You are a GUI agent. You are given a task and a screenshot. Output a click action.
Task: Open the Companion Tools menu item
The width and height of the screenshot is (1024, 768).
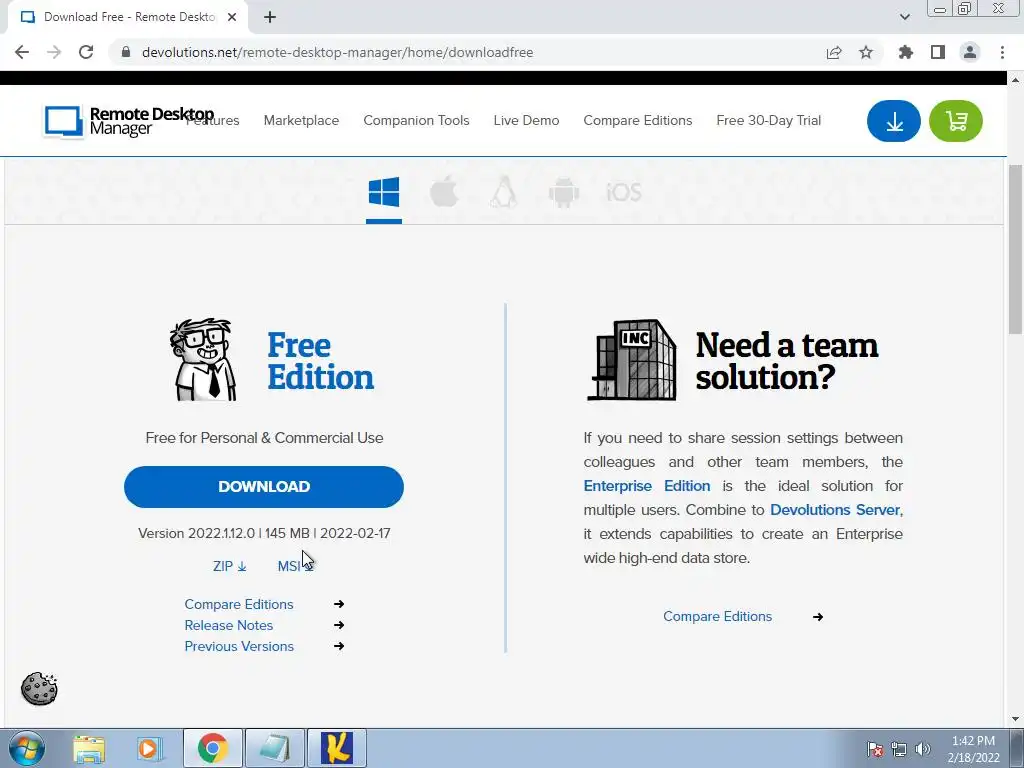coord(416,120)
